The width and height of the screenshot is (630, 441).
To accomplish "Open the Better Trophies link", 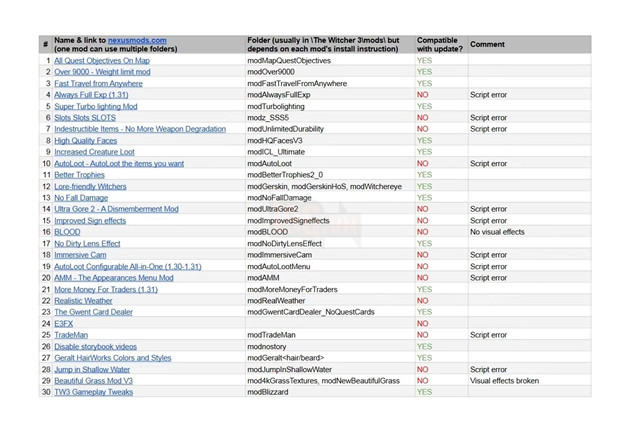I will coord(78,175).
